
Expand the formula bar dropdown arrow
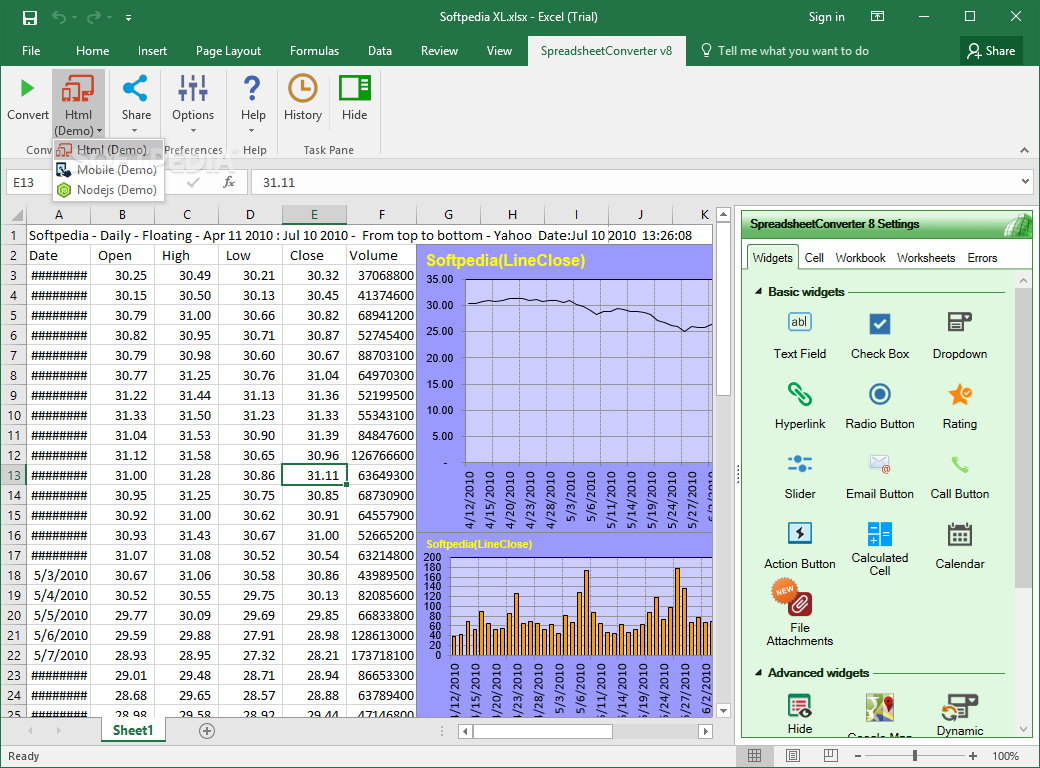click(1025, 182)
